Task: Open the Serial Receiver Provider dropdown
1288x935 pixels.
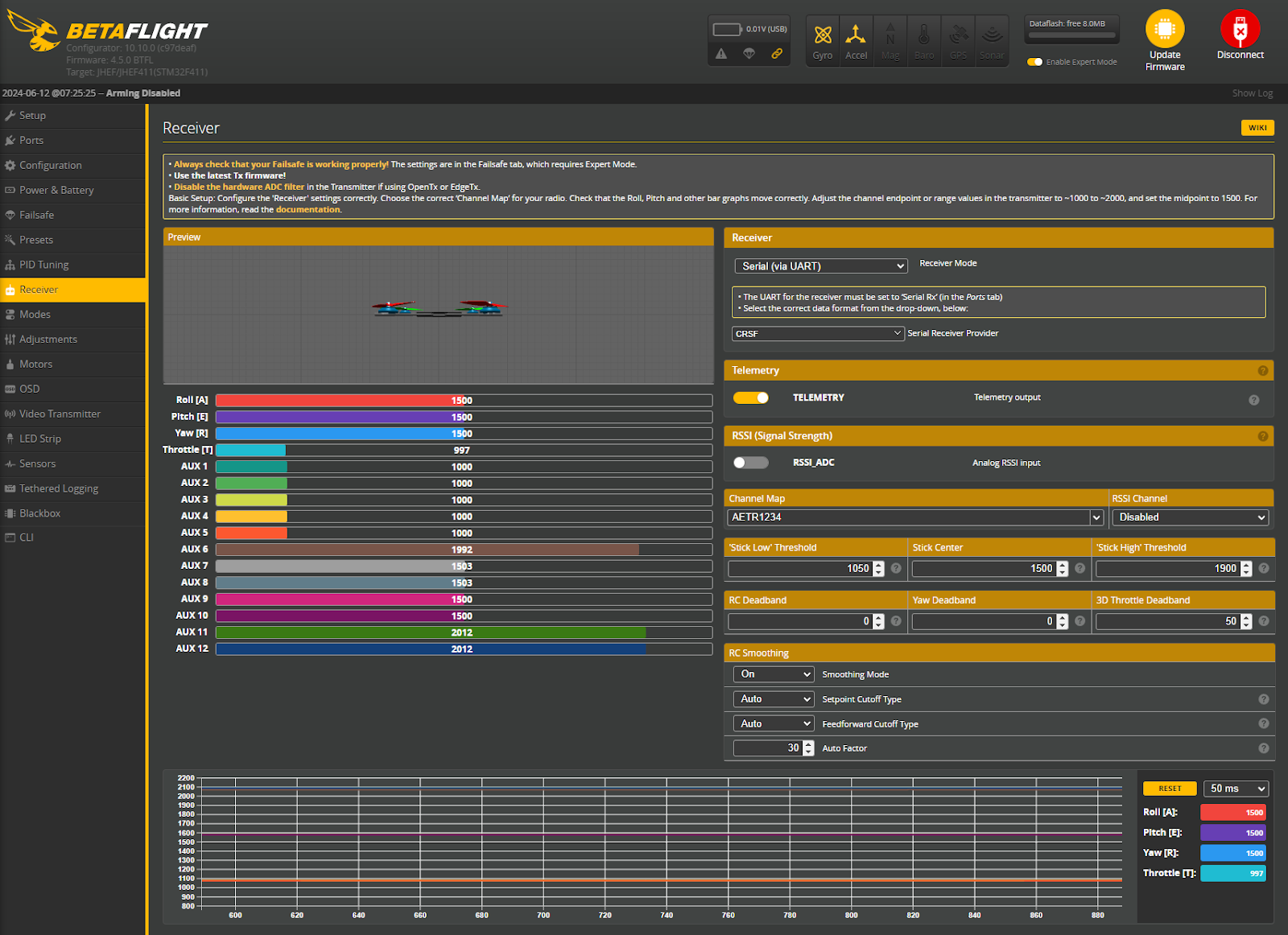Action: click(817, 332)
